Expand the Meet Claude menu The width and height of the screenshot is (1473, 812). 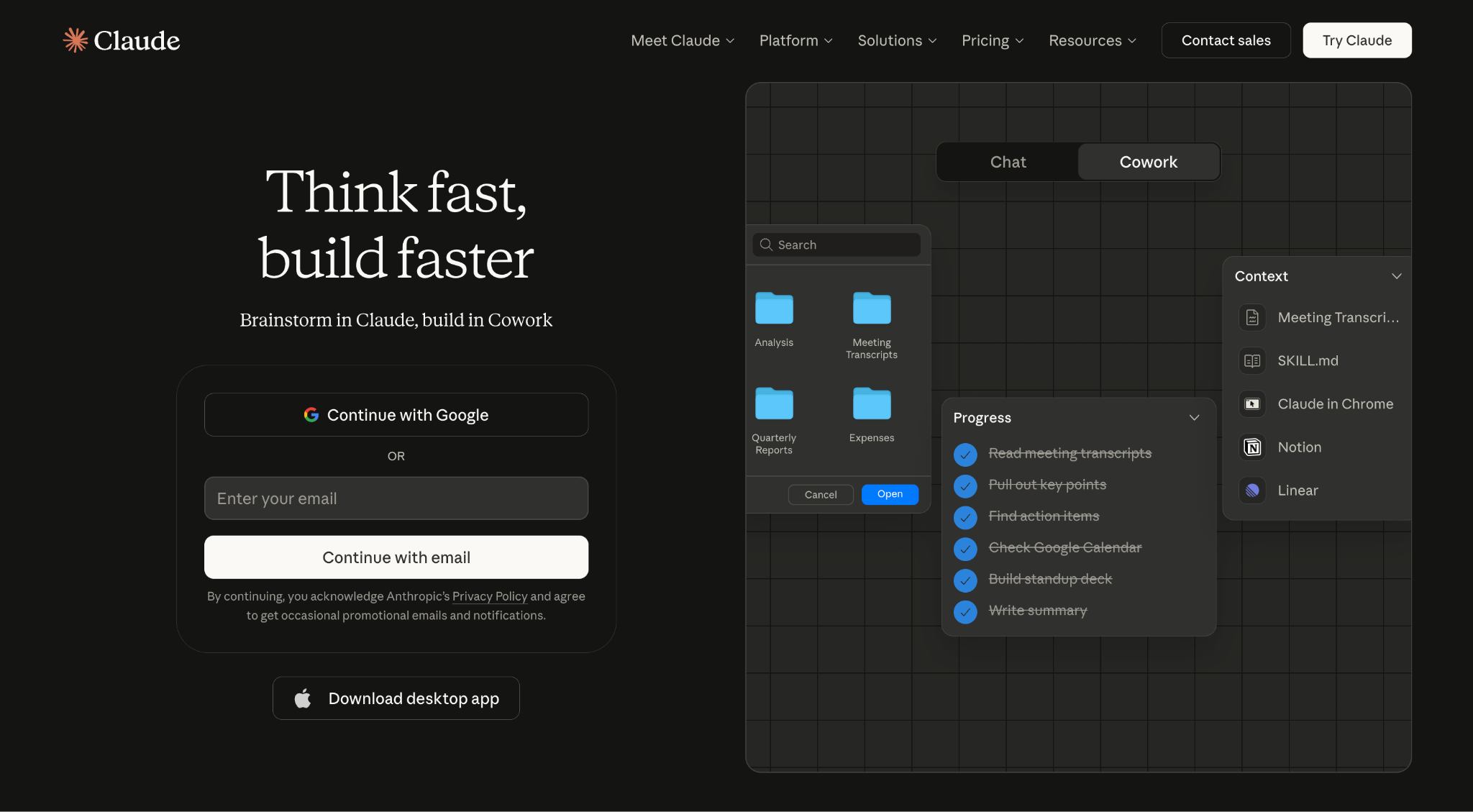682,40
